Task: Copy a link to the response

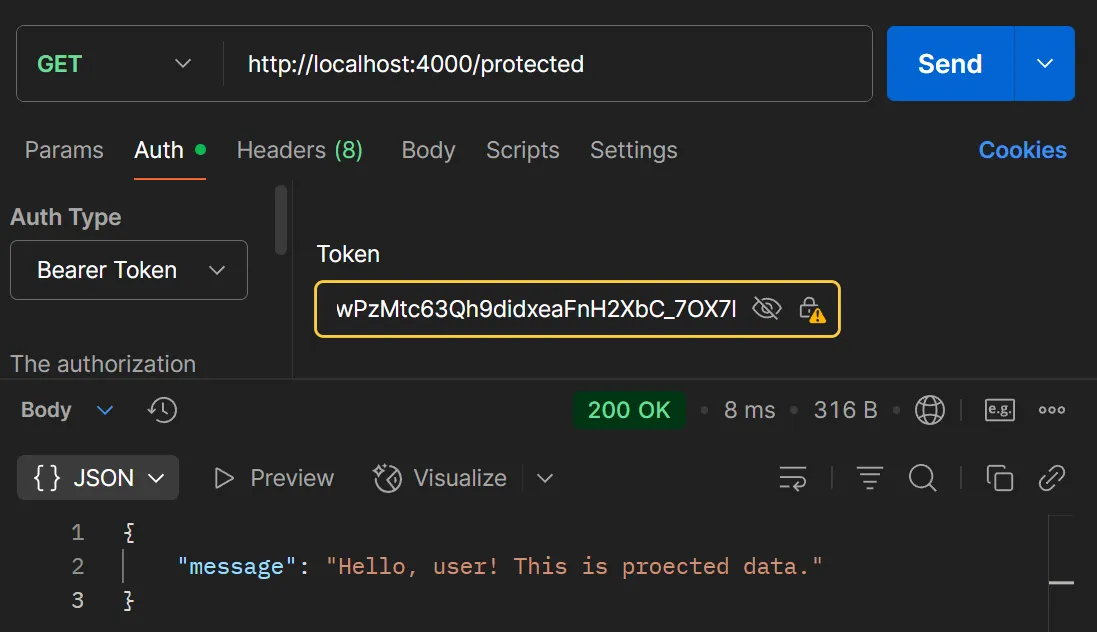Action: coord(1051,478)
